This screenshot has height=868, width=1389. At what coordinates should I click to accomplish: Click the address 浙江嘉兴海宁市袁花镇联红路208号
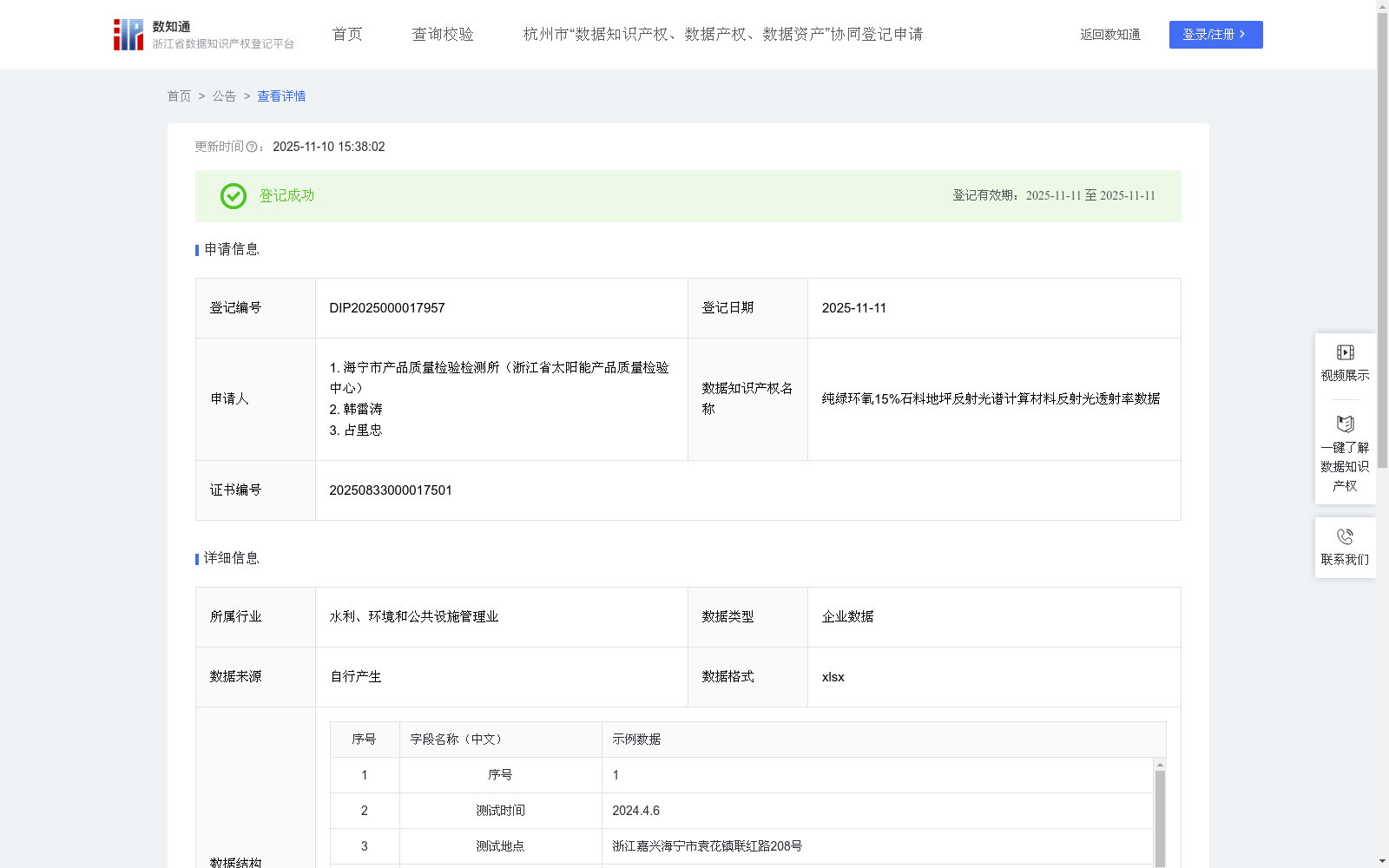708,846
